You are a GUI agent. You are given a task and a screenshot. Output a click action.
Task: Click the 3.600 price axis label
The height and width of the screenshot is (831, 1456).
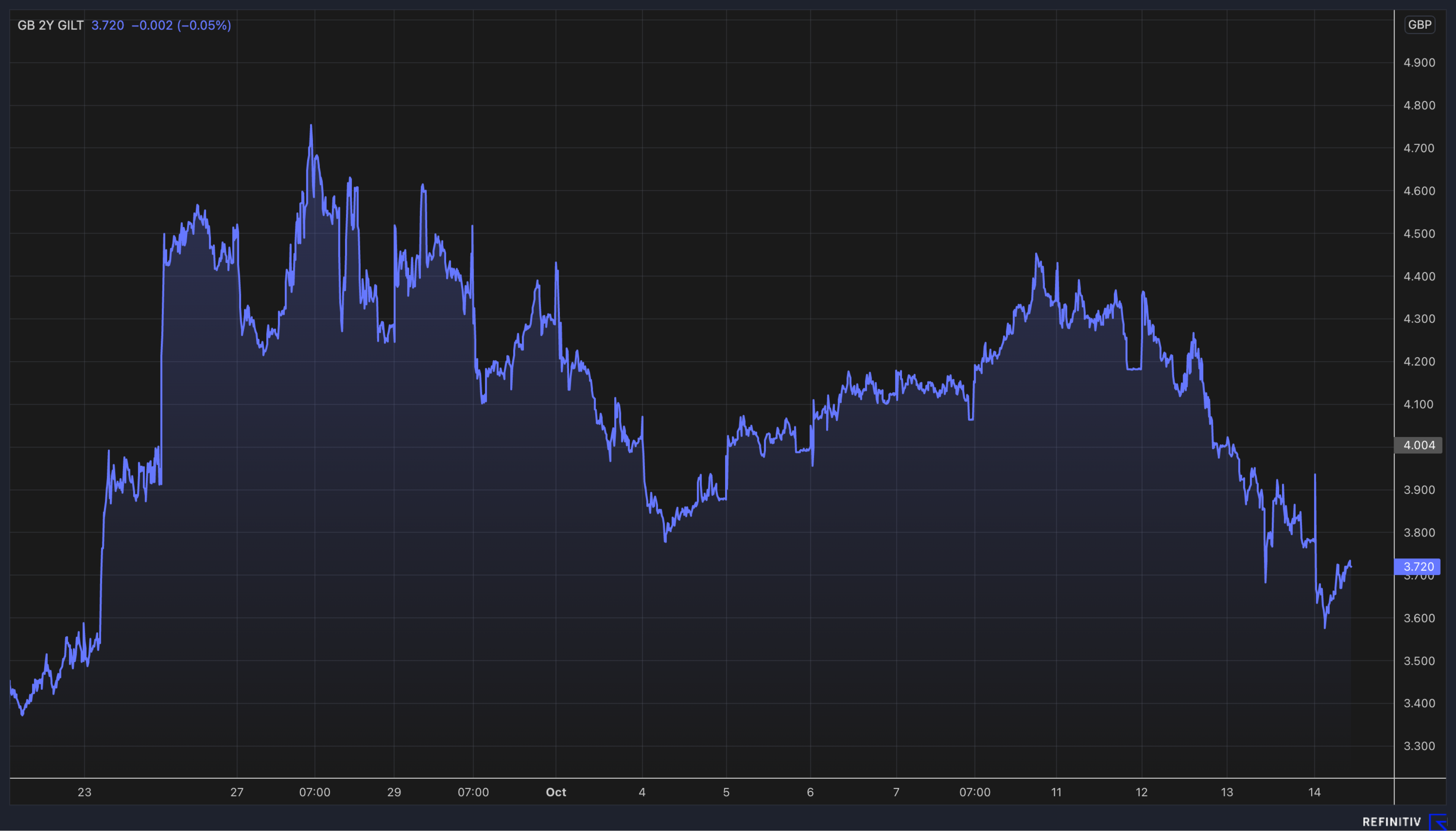click(x=1419, y=618)
